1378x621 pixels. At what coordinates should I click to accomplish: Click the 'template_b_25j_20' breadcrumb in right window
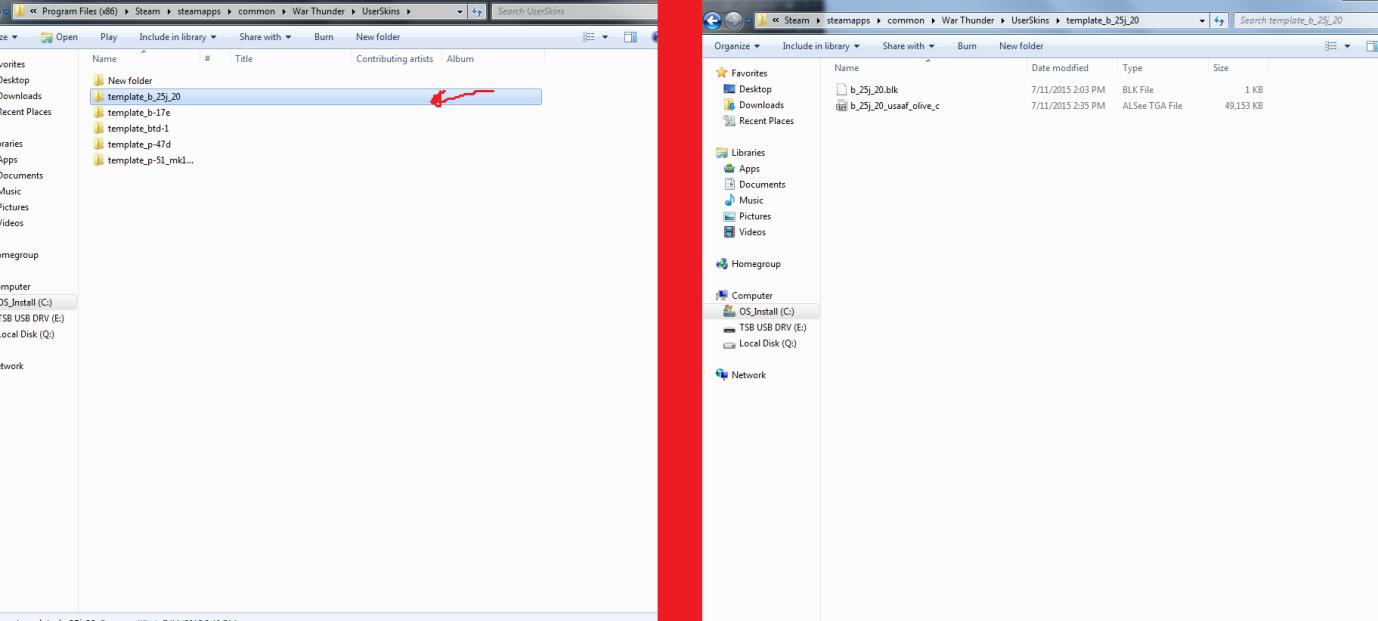(1104, 20)
